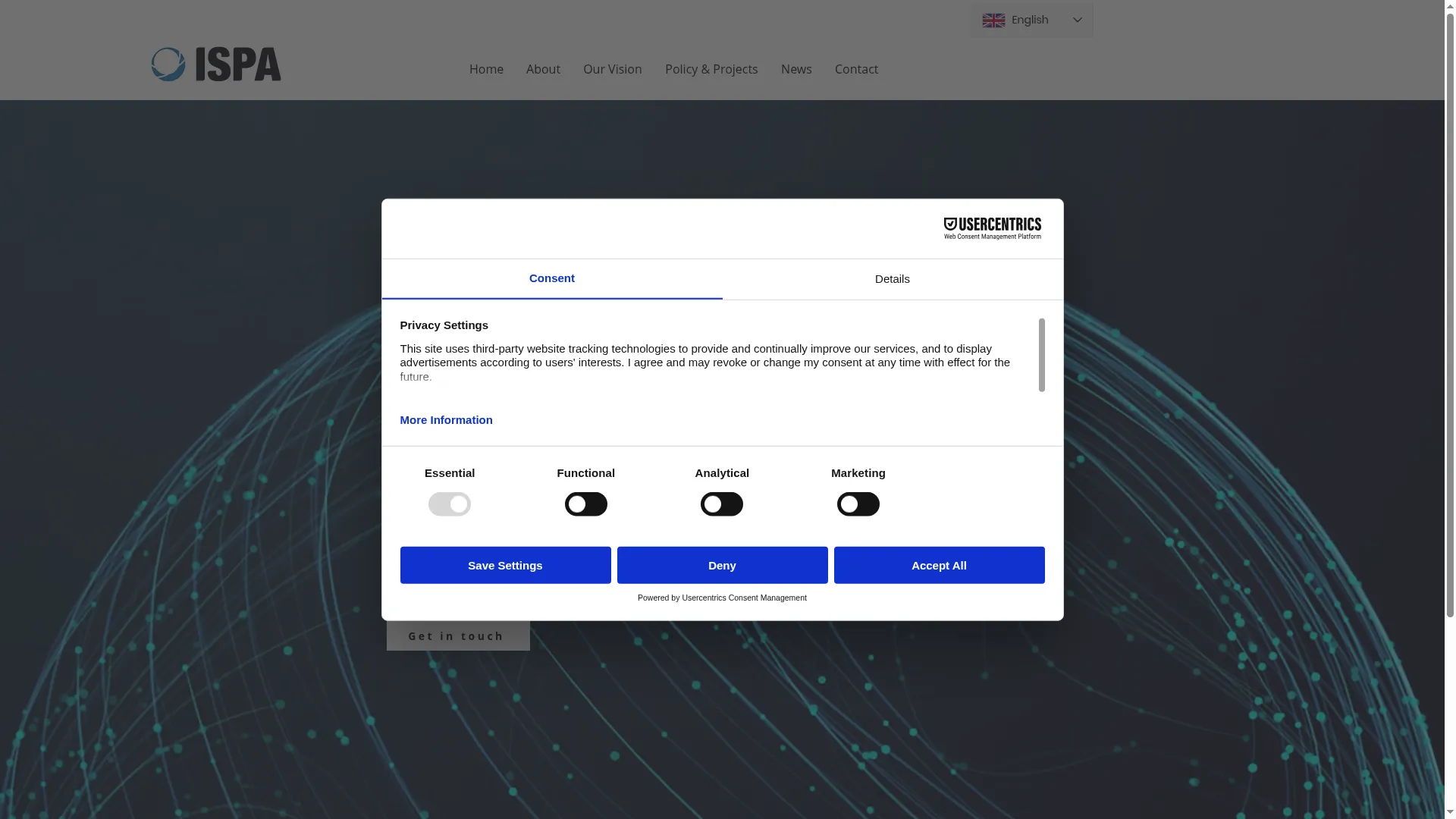1456x819 pixels.
Task: Open the More Information link
Action: click(x=447, y=420)
